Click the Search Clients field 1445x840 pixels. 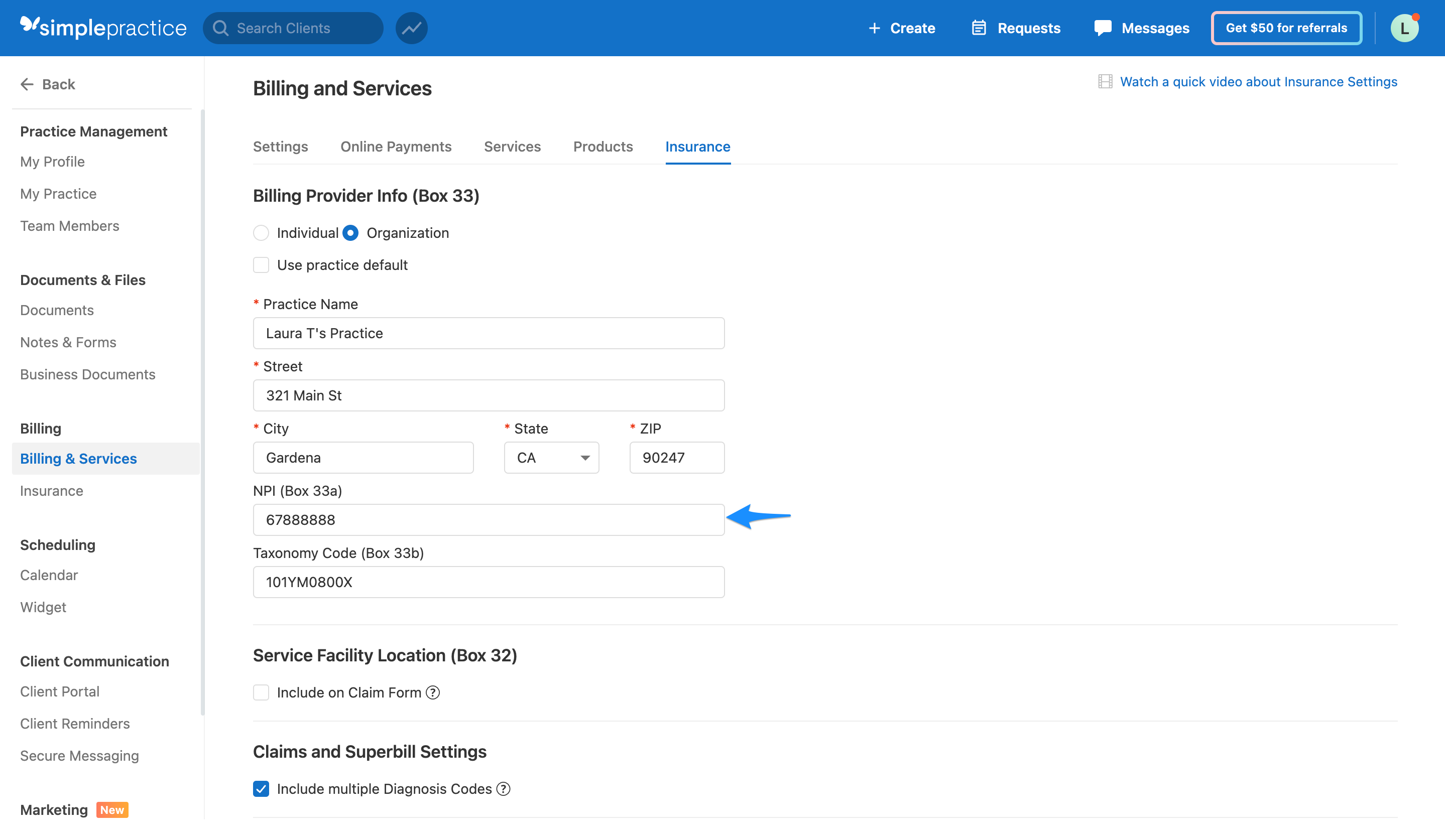coord(293,28)
